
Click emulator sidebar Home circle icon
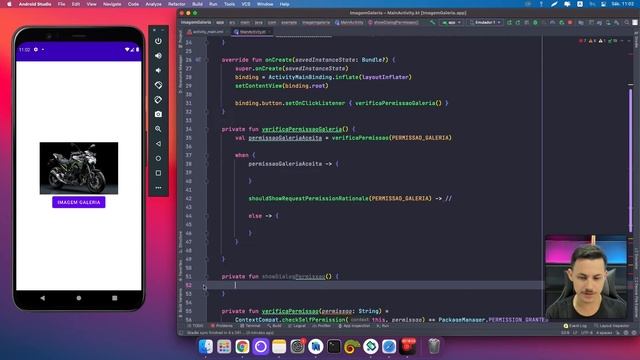pyautogui.click(x=158, y=158)
